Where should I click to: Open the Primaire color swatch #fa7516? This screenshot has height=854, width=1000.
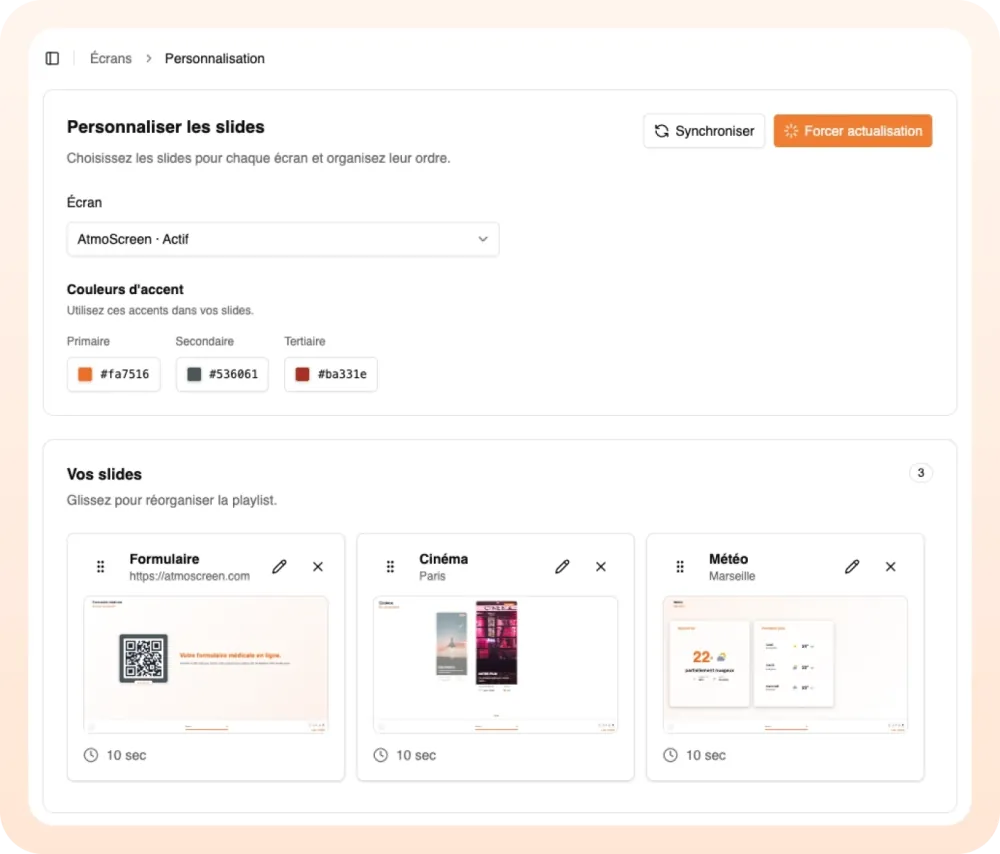coord(114,374)
